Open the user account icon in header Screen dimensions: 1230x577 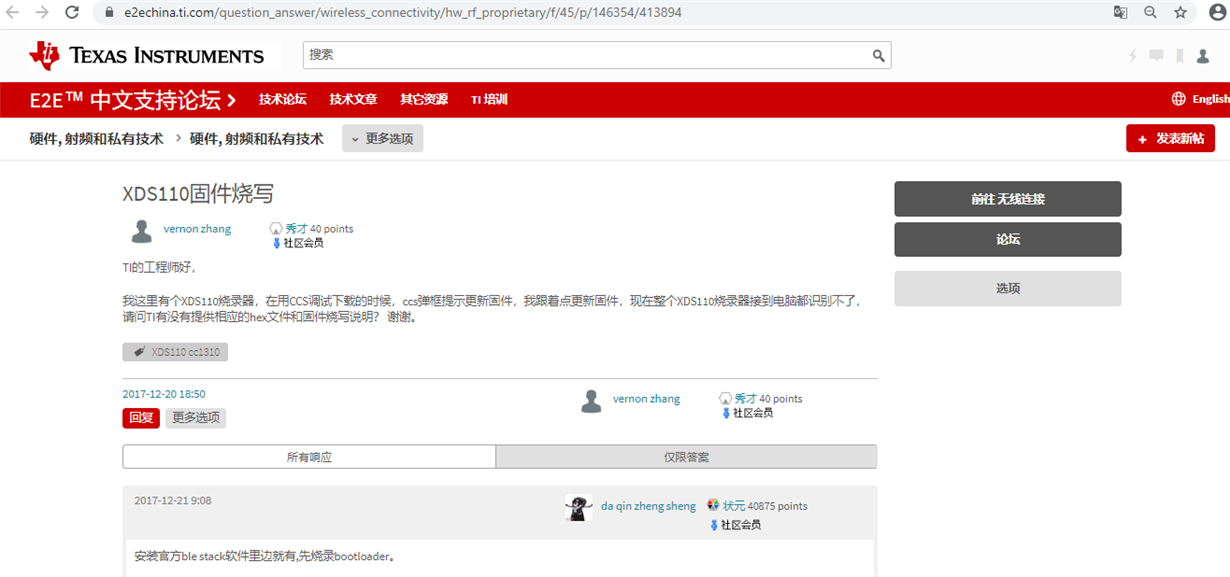pos(1203,56)
